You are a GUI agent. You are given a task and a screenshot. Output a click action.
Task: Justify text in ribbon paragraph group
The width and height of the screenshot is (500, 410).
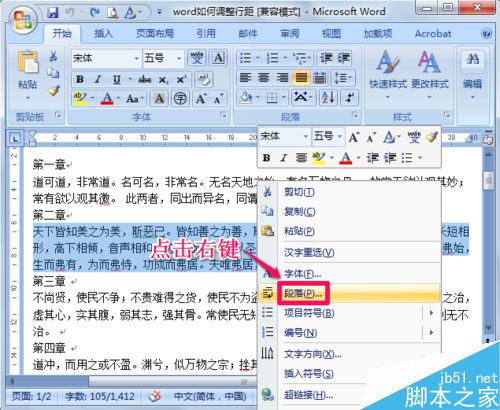click(301, 78)
